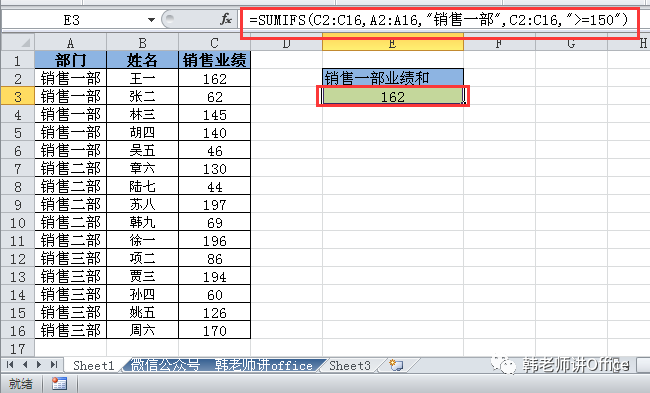Select row 3 header

[17, 97]
